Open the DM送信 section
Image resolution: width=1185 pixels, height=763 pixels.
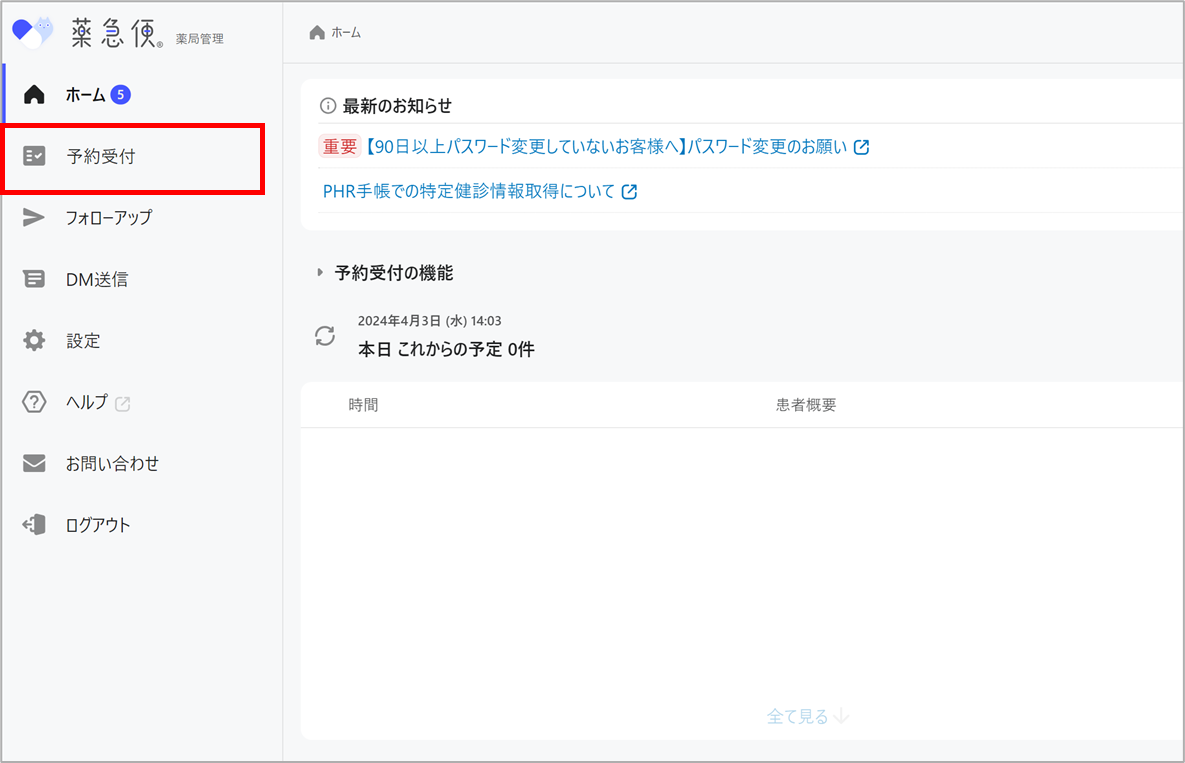pyautogui.click(x=95, y=278)
